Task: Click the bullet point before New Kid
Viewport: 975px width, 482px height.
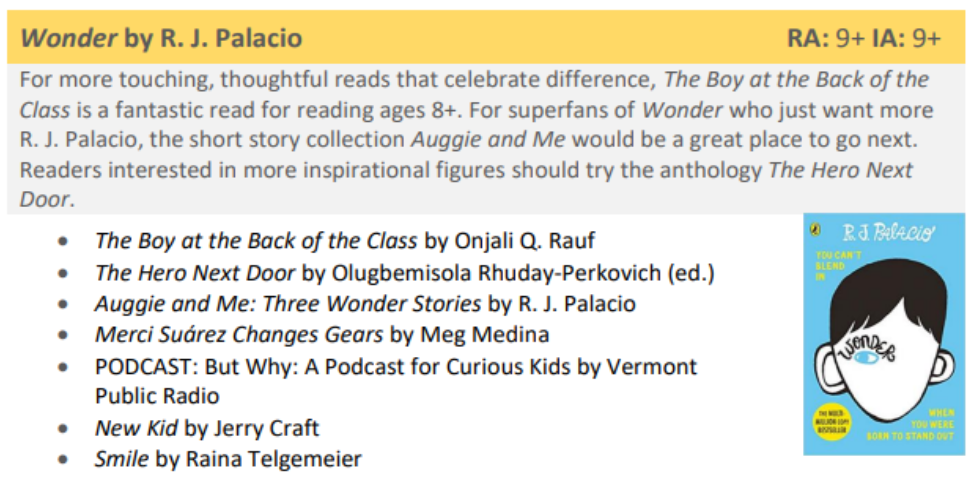Action: (x=65, y=429)
